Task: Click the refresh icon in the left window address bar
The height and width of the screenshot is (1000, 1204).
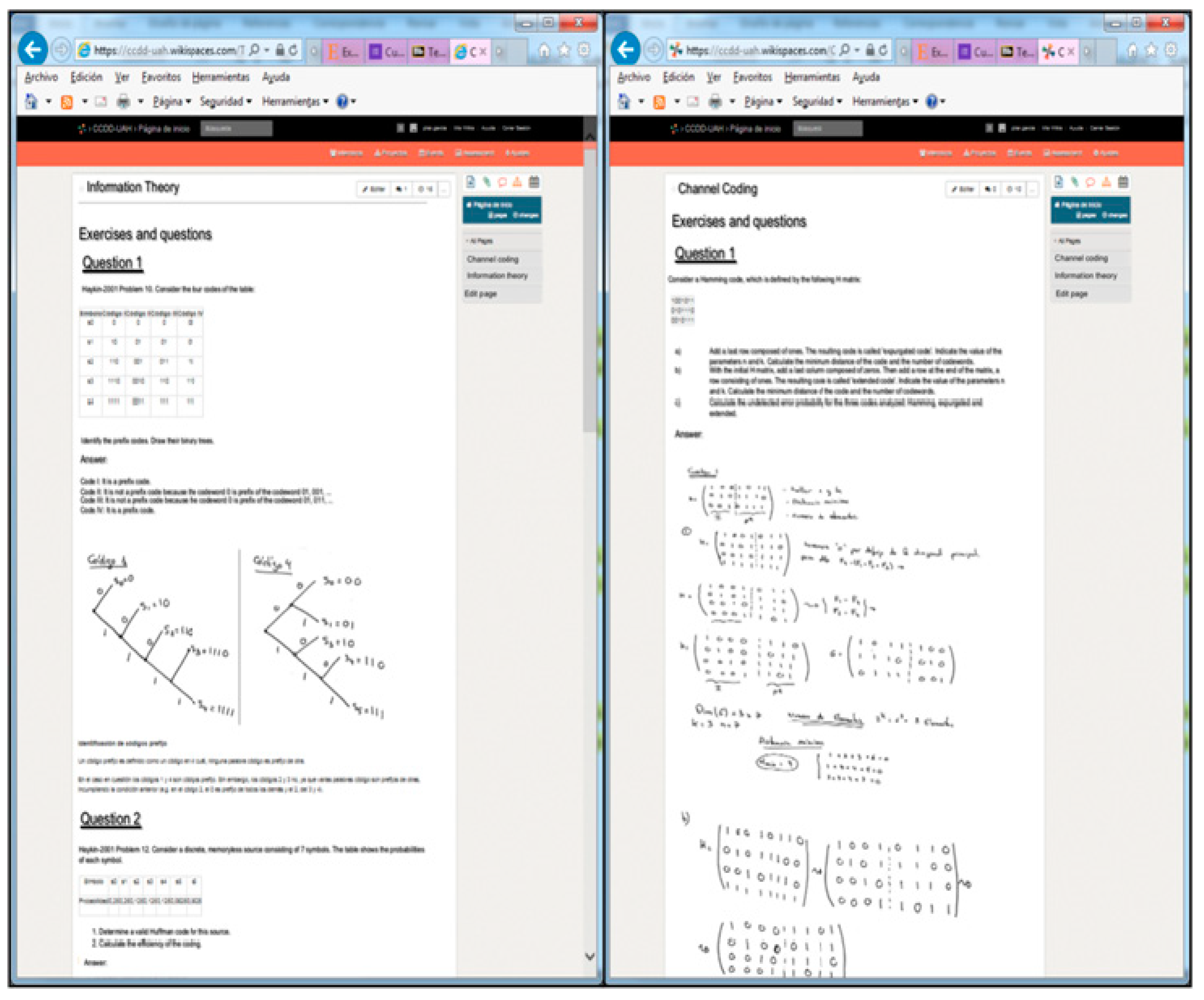Action: 294,51
